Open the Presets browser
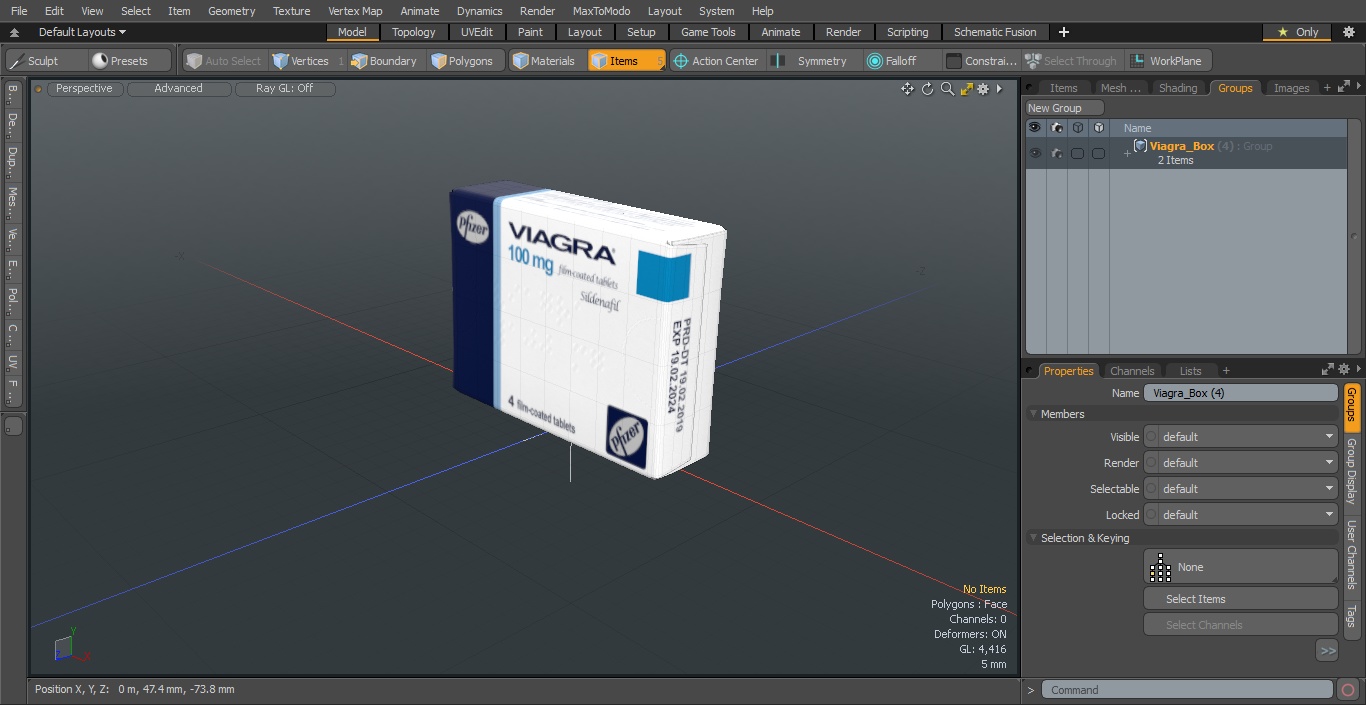The height and width of the screenshot is (705, 1366). 130,61
